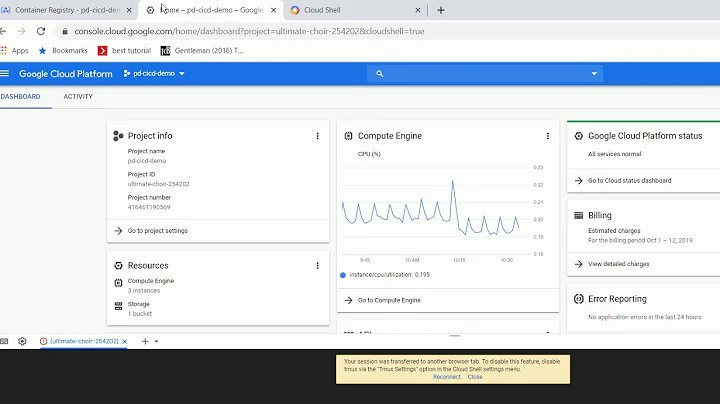Viewport: 720px width, 404px height.
Task: Click the Google Cloud Platform status card icon
Action: (579, 136)
